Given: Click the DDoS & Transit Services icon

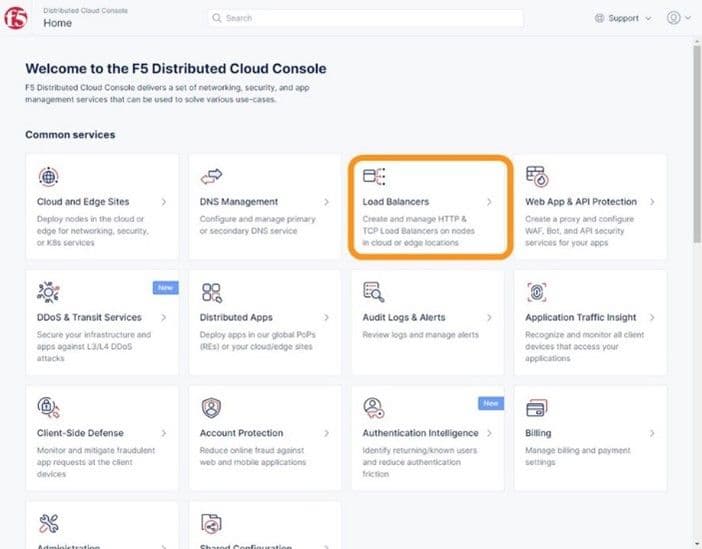Looking at the screenshot, I should tap(48, 292).
